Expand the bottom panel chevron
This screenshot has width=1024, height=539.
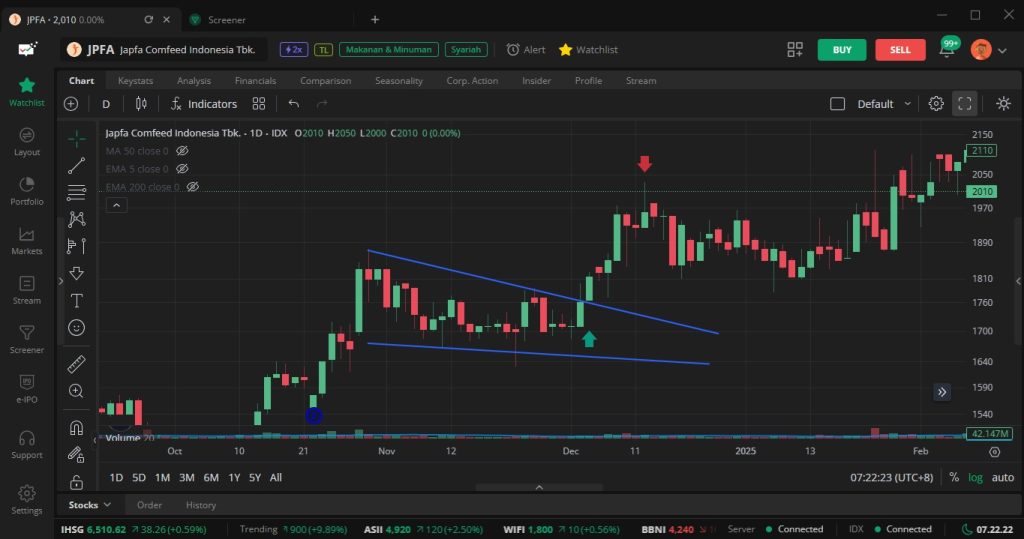click(x=539, y=487)
